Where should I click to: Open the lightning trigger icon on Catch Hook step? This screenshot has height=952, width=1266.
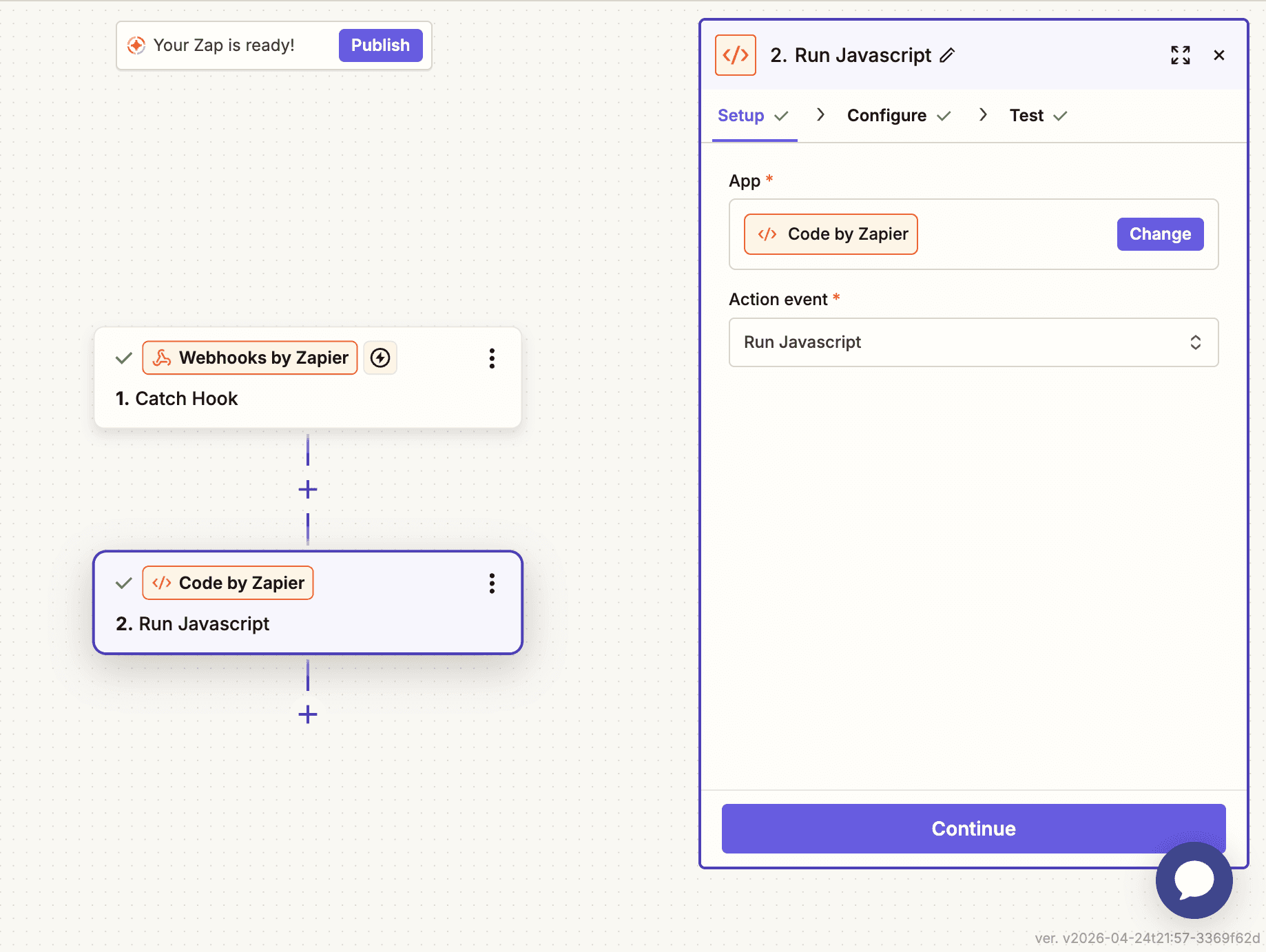pos(380,358)
